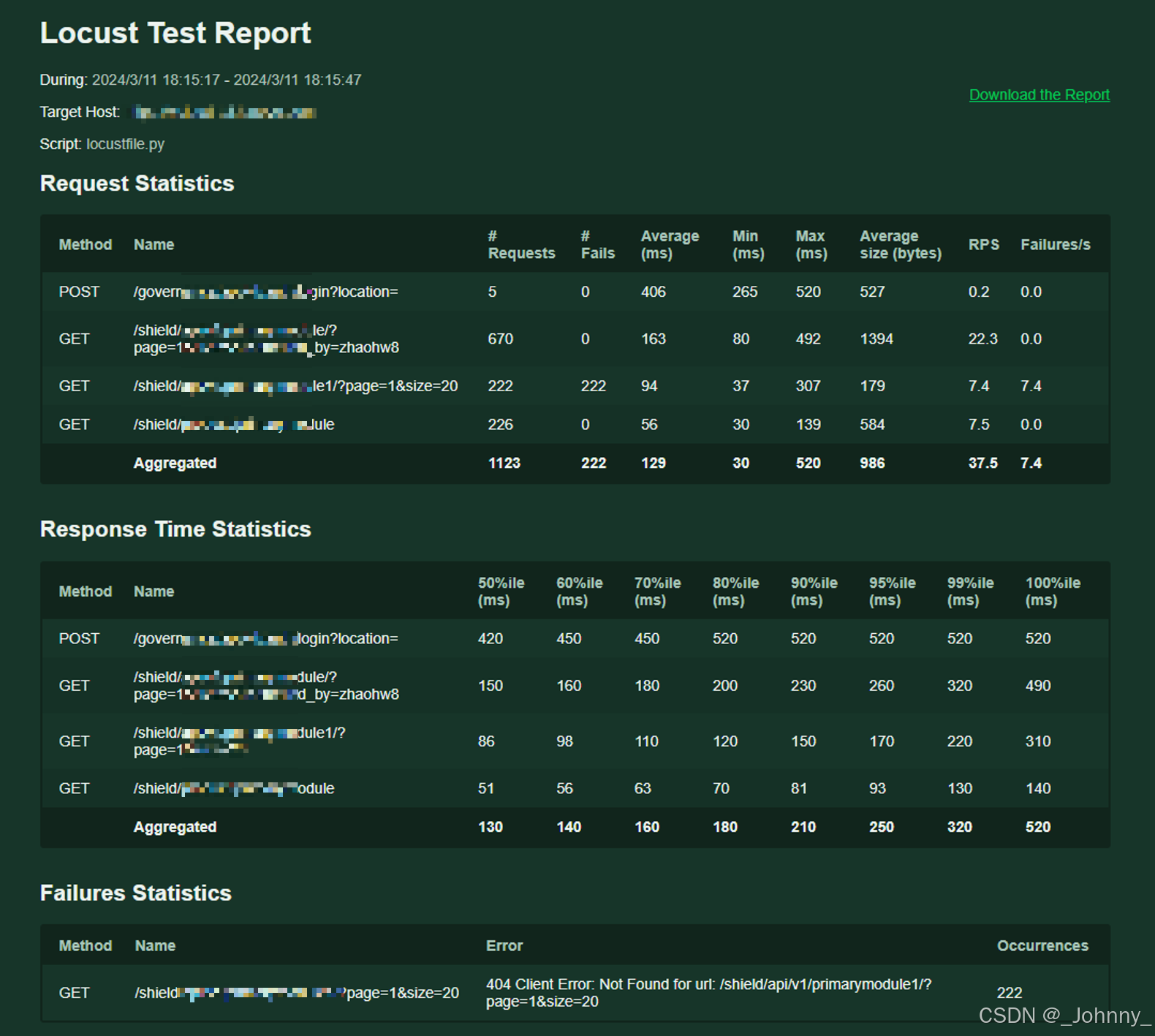Click the 95%ile (ms) column header
This screenshot has height=1036, width=1155.
point(893,591)
